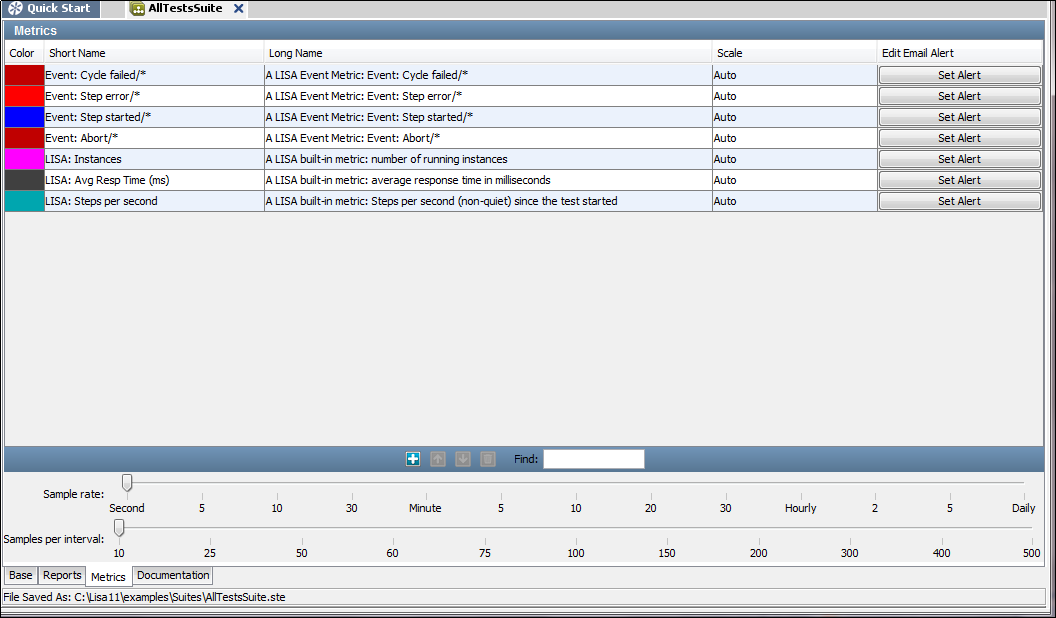
Task: Click the move up arrow icon
Action: (x=437, y=458)
